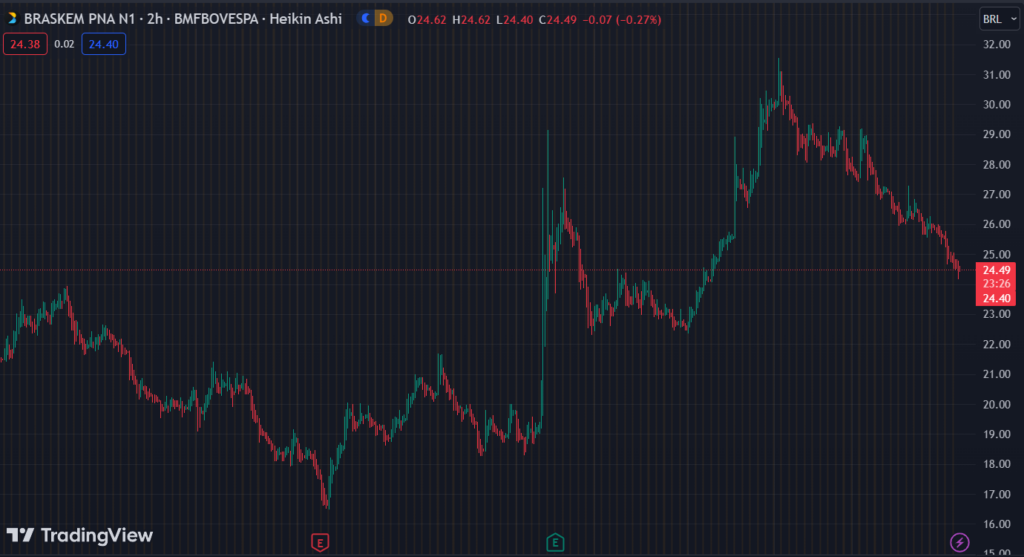Screen dimensions: 1024x557
Task: Click the 25.00 price axis label
Action: pos(997,254)
